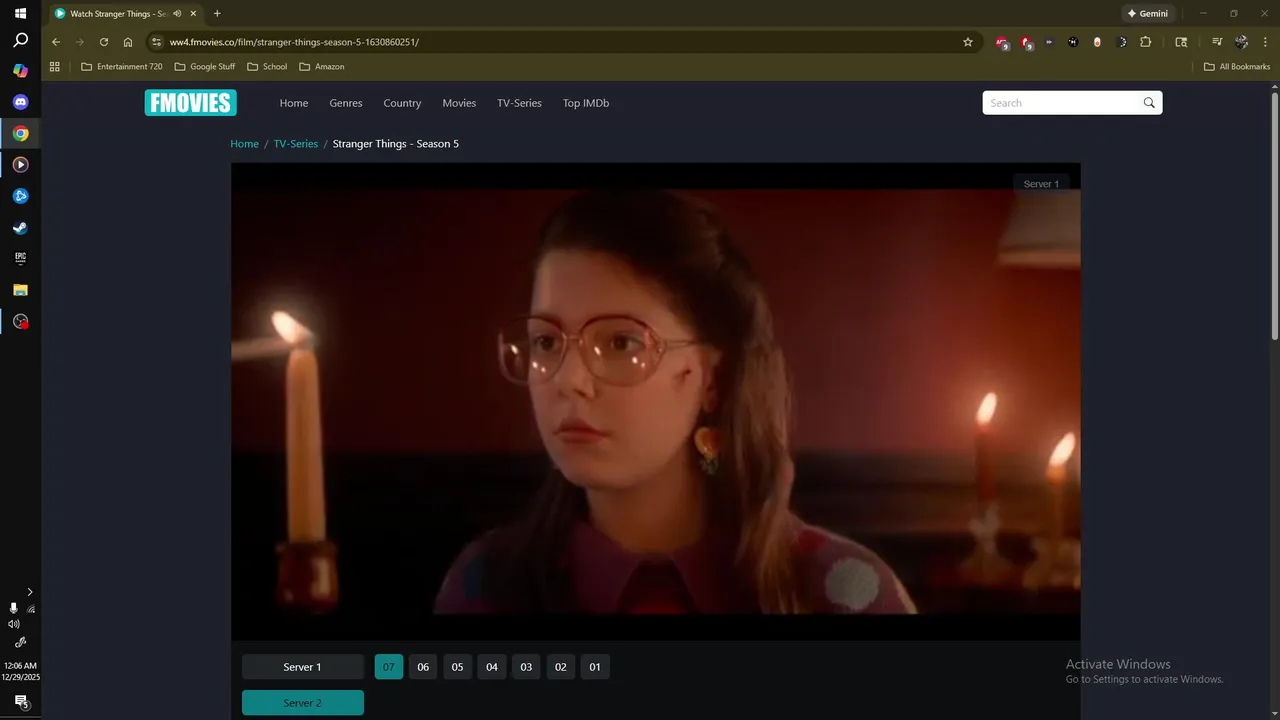Click the FMOVIES logo
Image resolution: width=1280 pixels, height=720 pixels.
[x=190, y=103]
